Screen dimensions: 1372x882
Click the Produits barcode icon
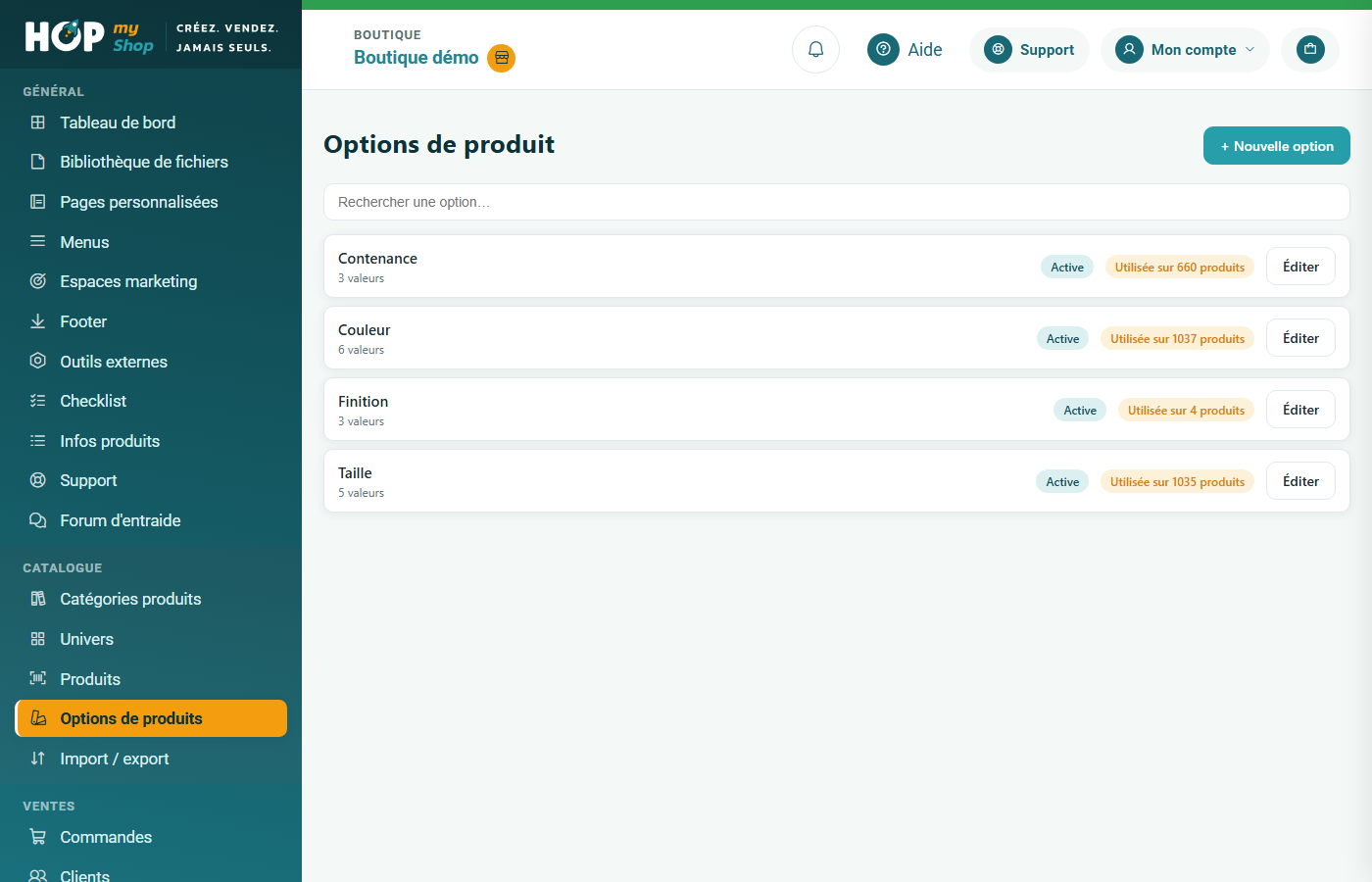[x=38, y=678]
